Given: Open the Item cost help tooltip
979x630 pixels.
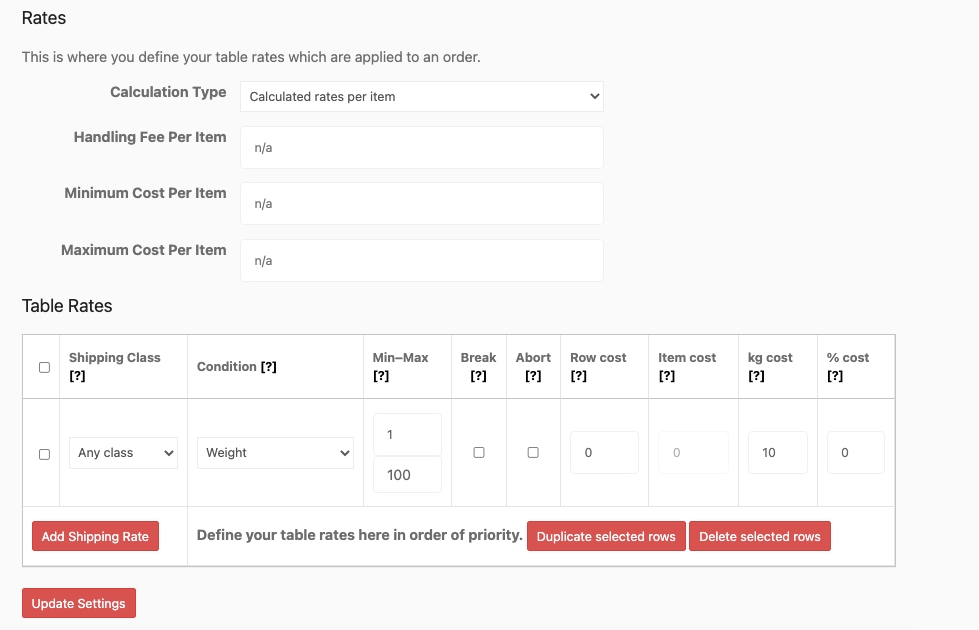Looking at the screenshot, I should coord(667,376).
